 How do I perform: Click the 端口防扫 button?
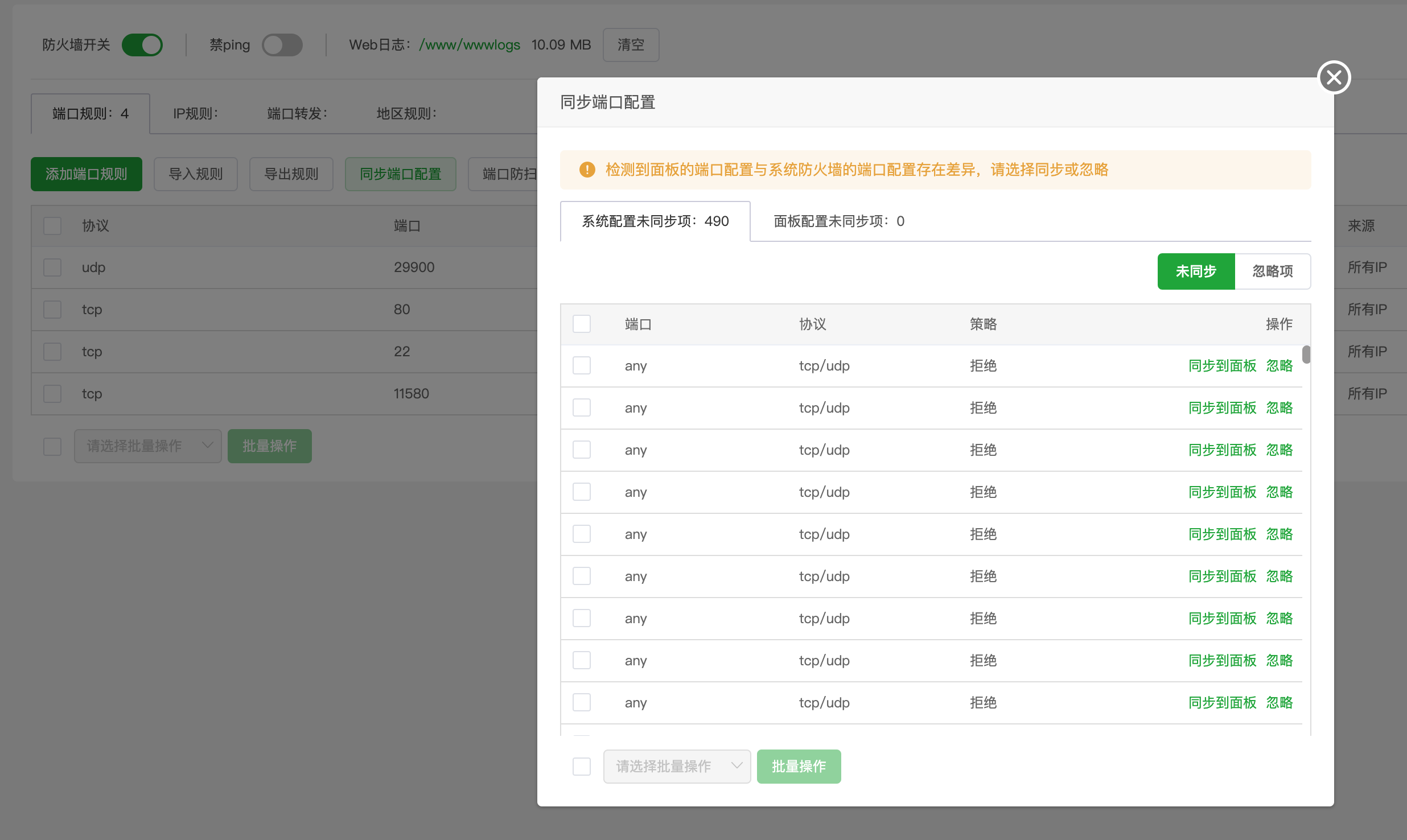tap(503, 174)
